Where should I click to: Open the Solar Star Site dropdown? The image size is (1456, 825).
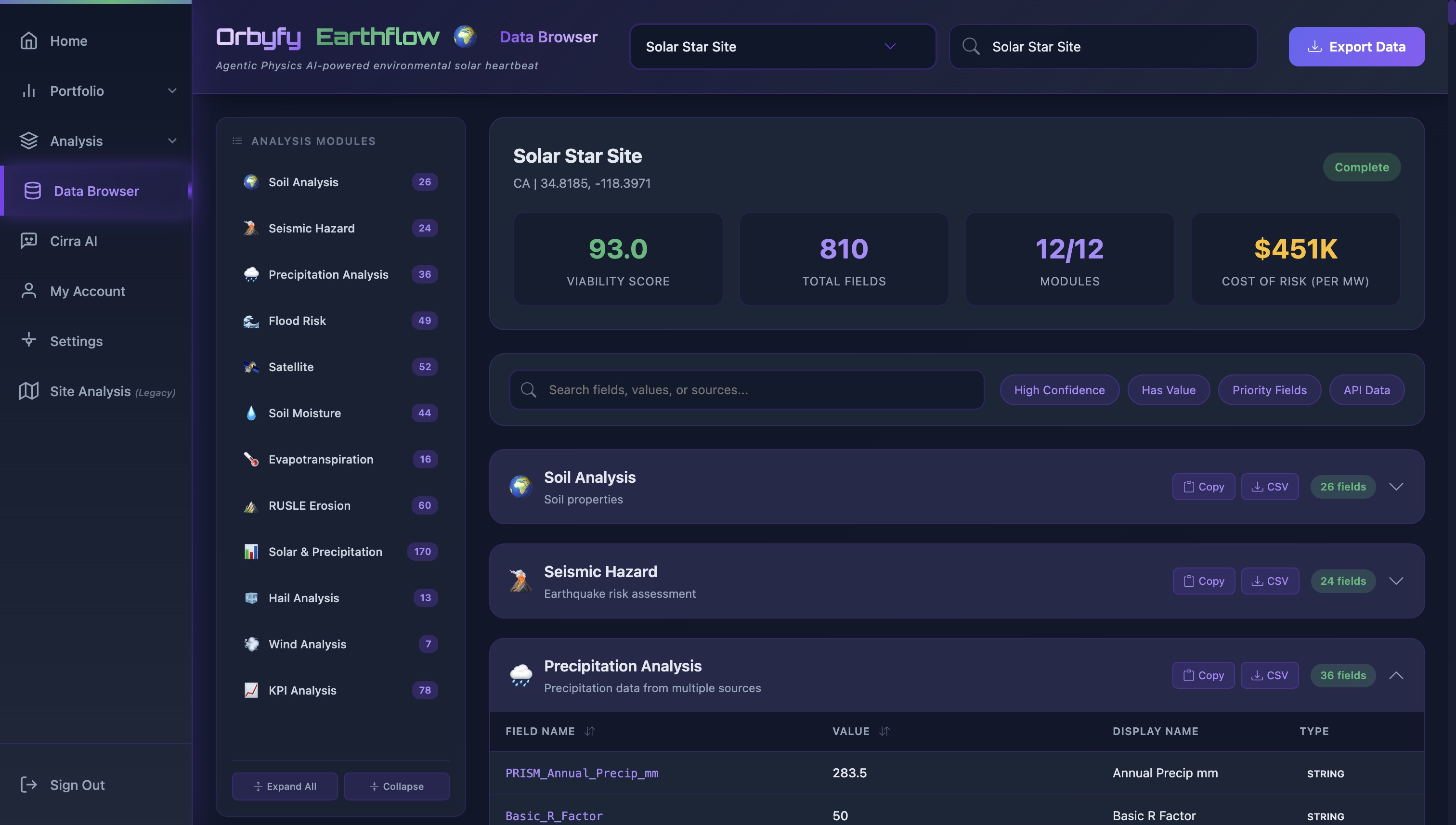coord(783,47)
